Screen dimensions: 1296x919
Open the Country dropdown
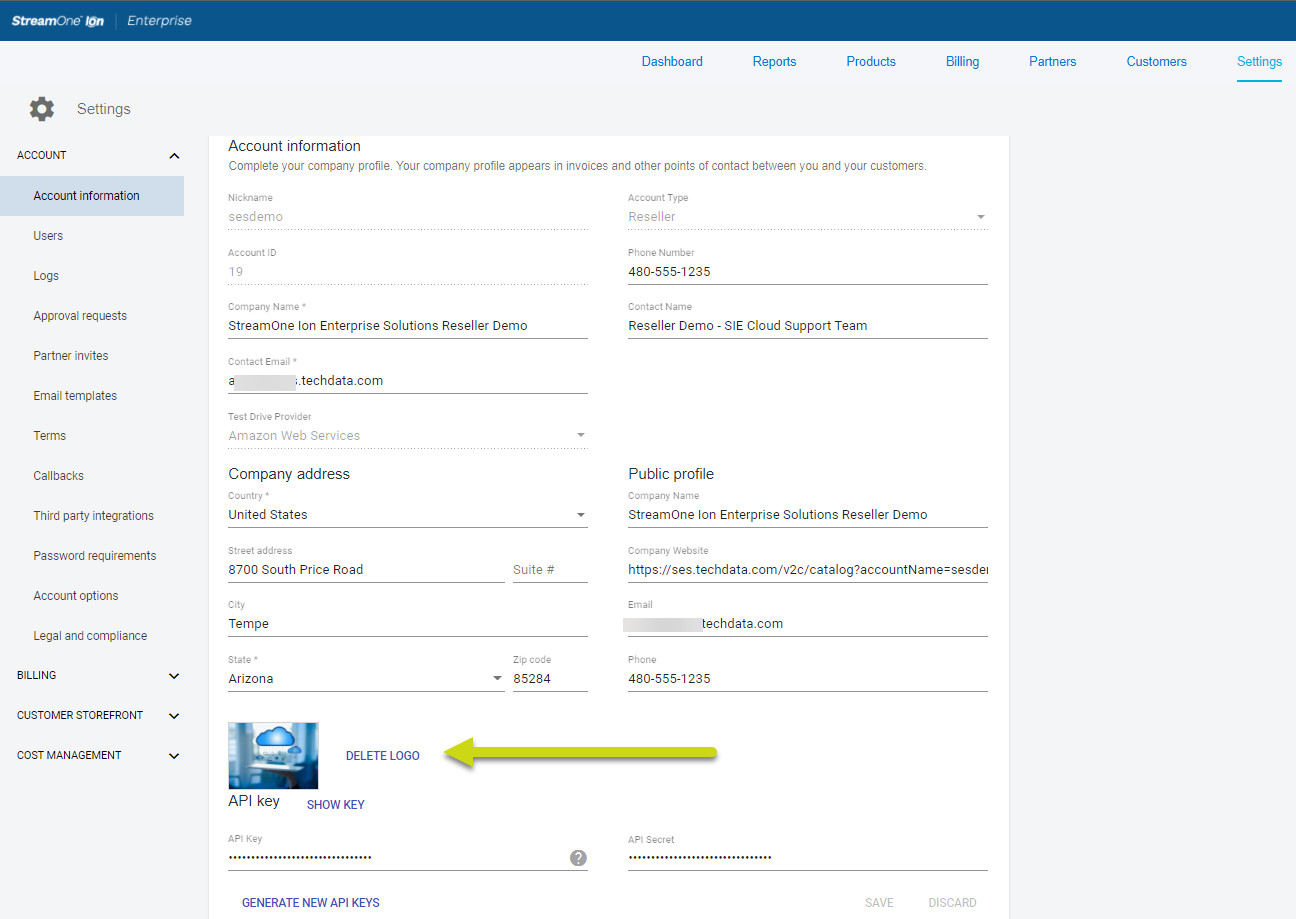pos(408,515)
